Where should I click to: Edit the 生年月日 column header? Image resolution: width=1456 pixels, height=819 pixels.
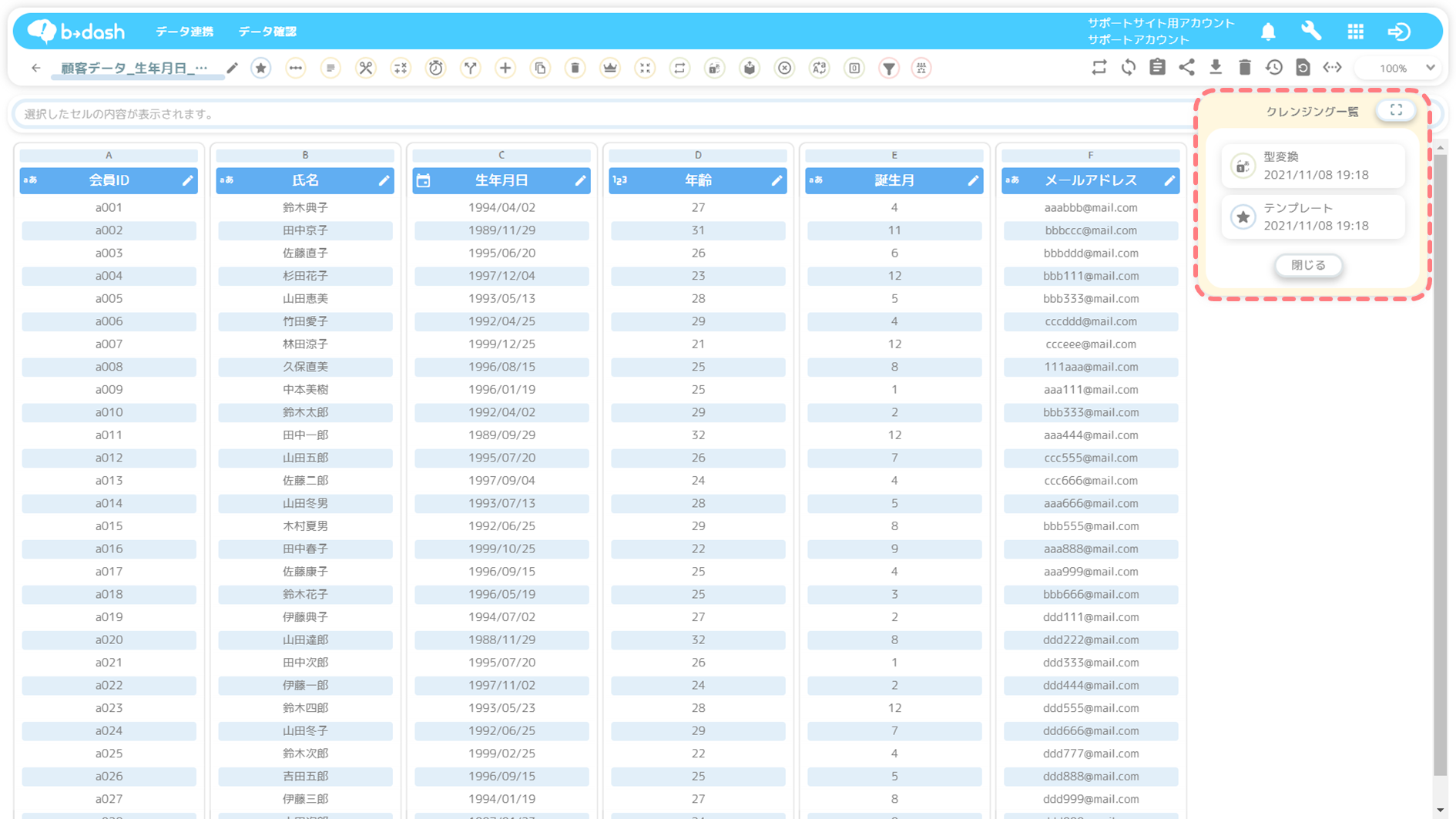[x=580, y=180]
